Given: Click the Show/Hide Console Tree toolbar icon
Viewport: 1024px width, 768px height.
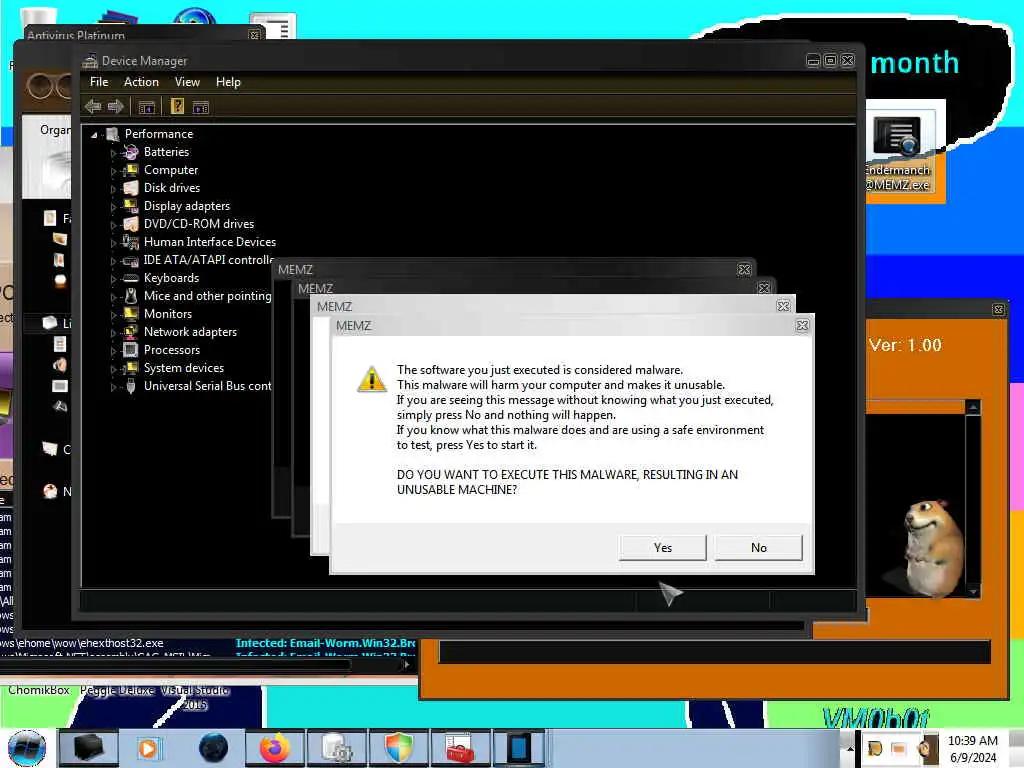Looking at the screenshot, I should tap(146, 107).
